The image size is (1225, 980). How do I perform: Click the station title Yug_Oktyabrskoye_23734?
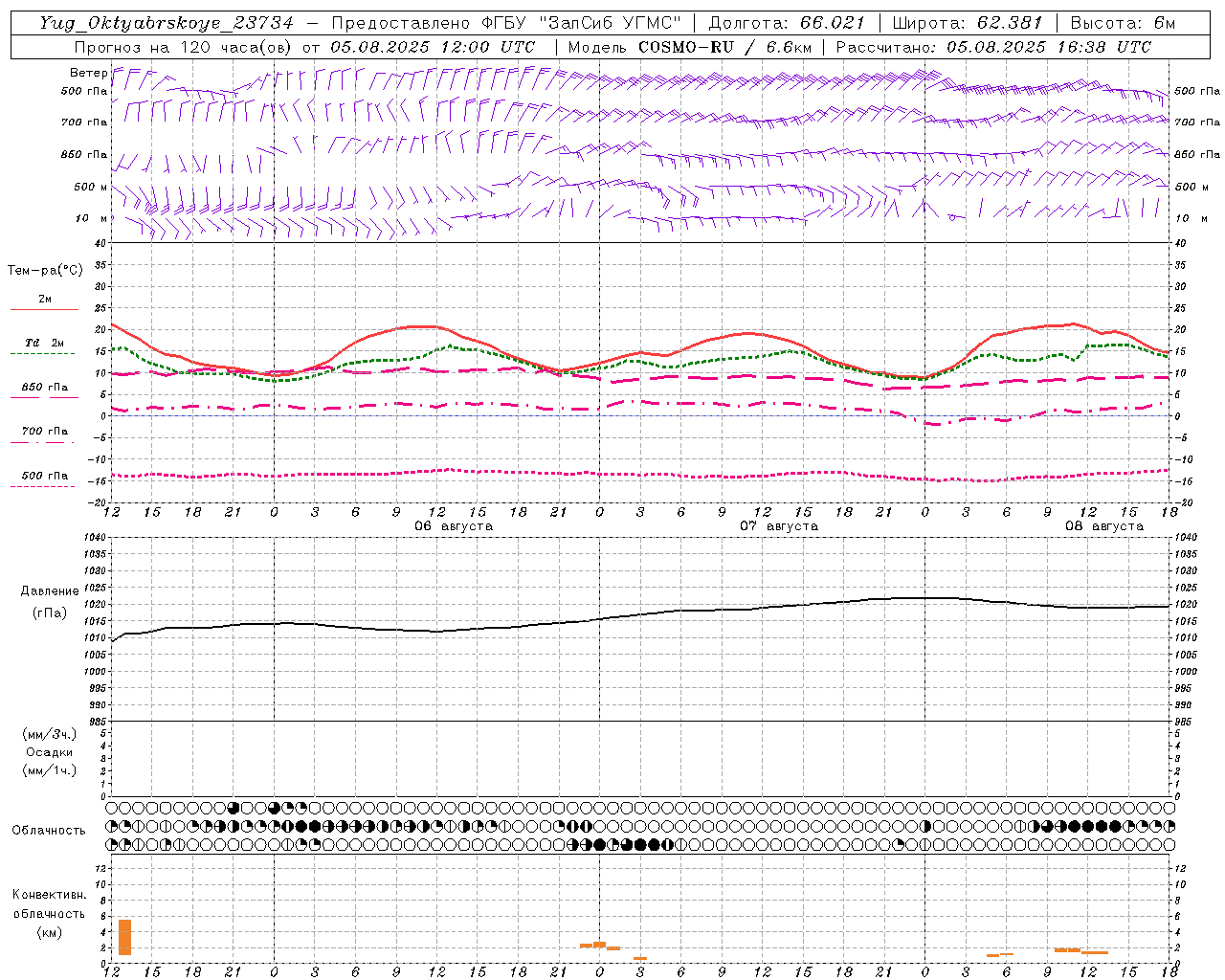point(167,23)
